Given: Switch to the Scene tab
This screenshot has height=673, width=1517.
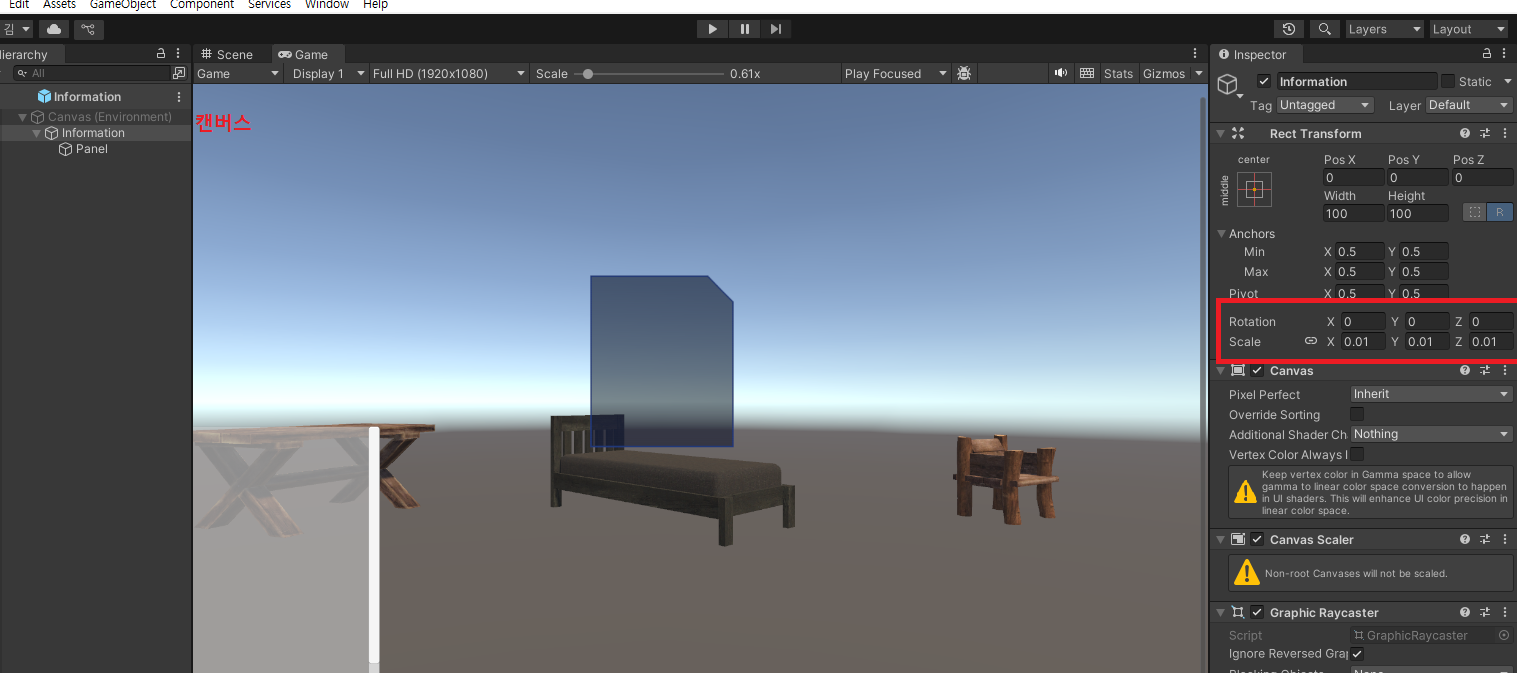Looking at the screenshot, I should coord(227,54).
